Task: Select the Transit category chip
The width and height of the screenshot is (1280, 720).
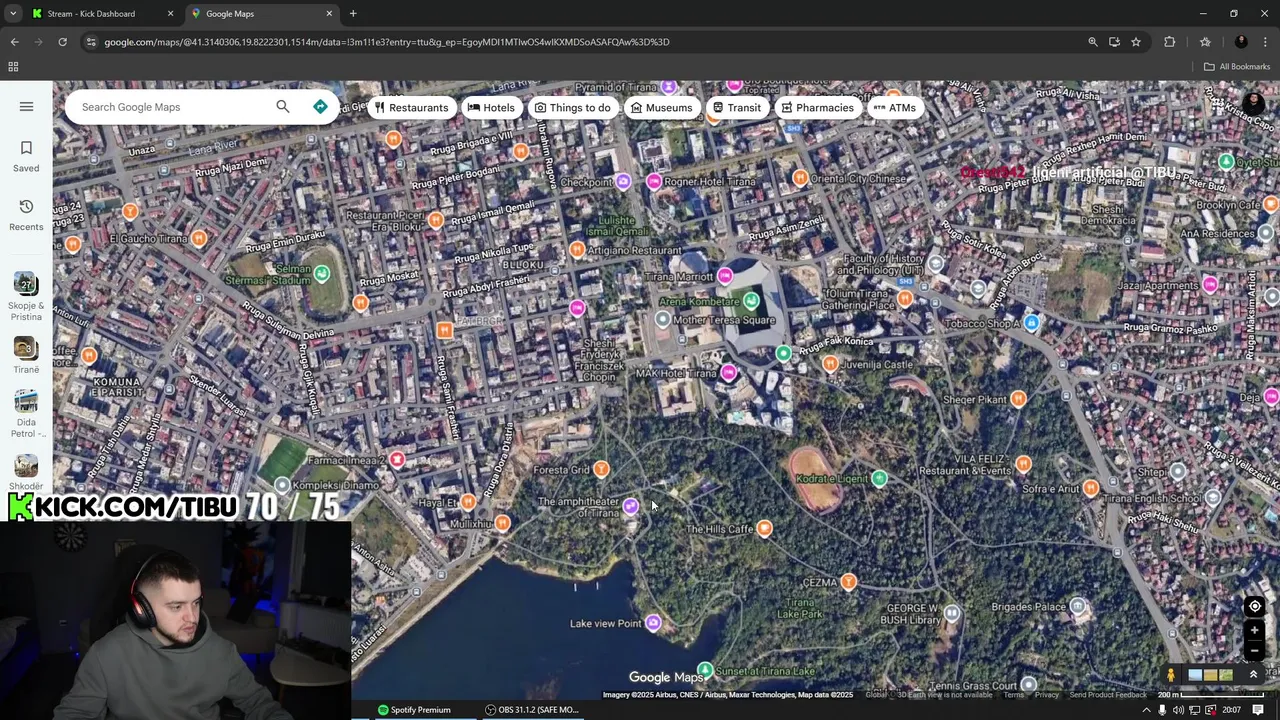Action: point(736,107)
